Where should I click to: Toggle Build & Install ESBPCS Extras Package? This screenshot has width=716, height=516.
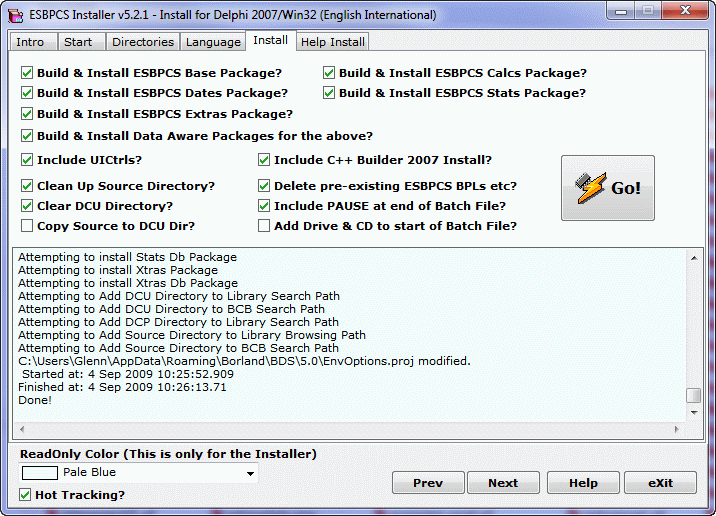(27, 114)
